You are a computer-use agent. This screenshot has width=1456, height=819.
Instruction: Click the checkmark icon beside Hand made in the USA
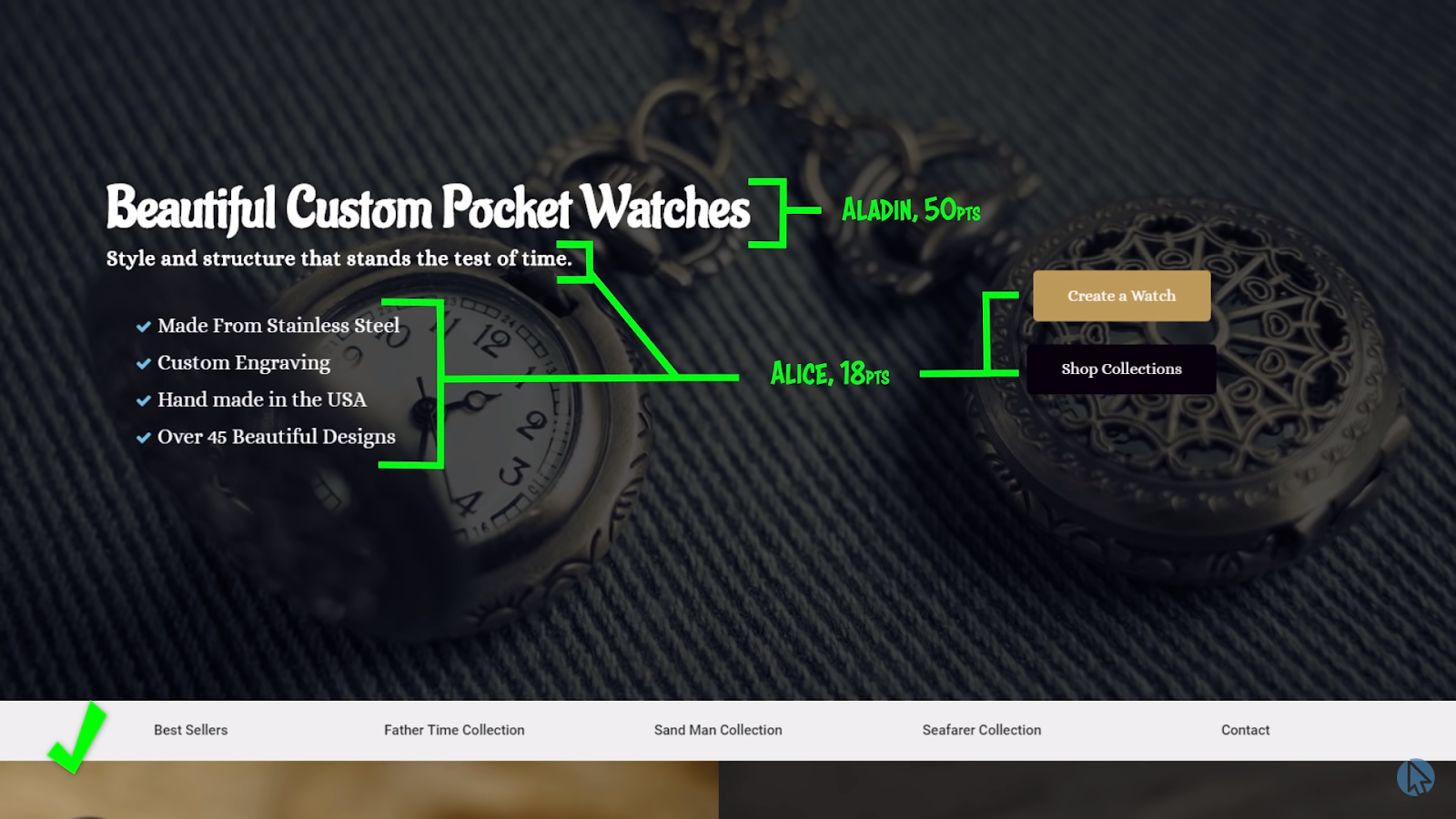point(143,400)
